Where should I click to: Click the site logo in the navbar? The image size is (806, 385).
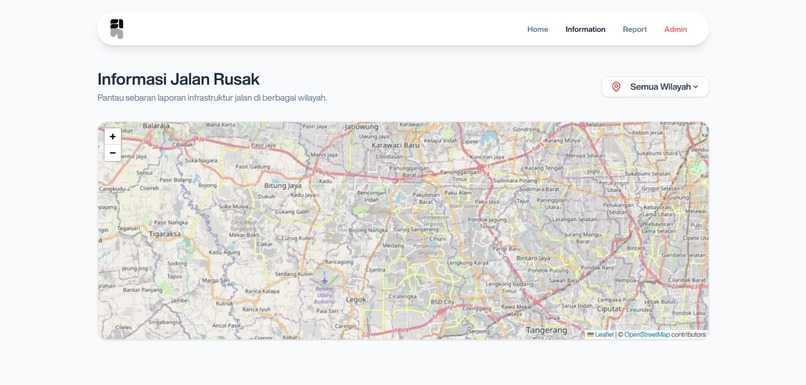117,29
